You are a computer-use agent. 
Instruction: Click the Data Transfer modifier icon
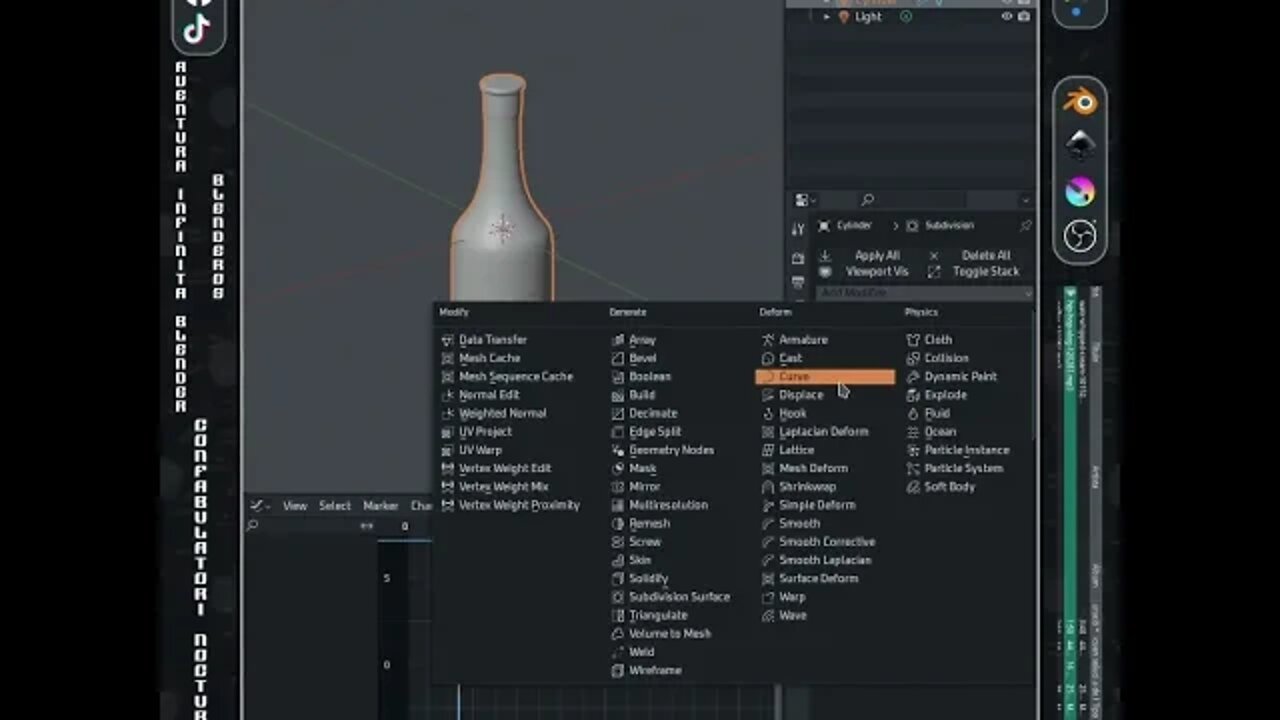point(447,340)
